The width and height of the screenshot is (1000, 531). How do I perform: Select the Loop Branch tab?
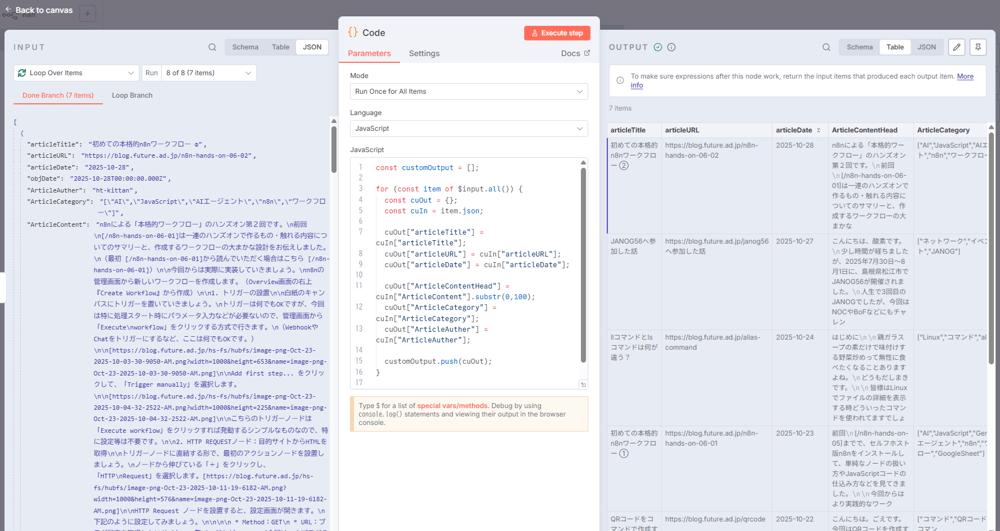tap(132, 95)
